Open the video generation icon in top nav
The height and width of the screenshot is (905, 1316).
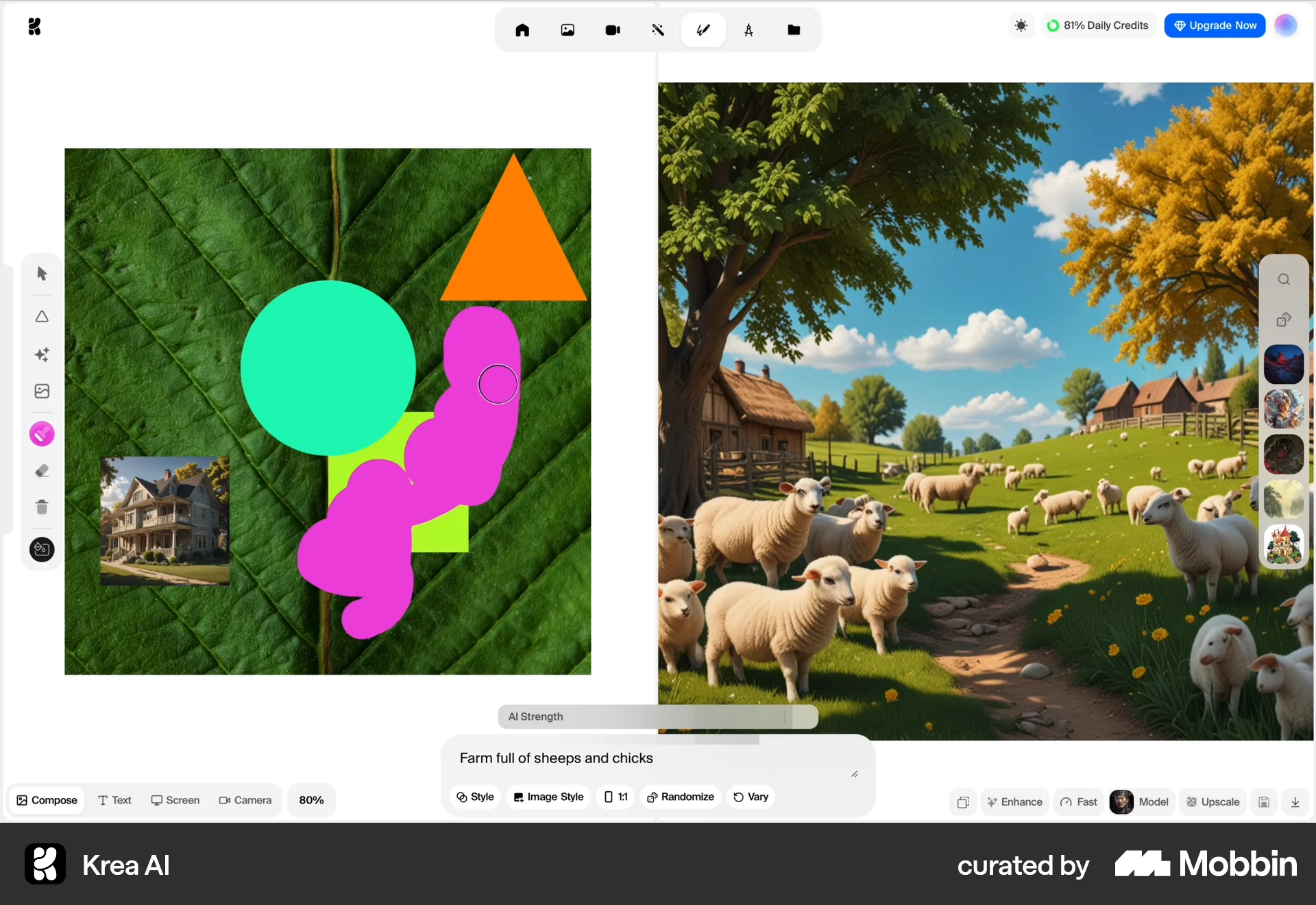tap(613, 30)
